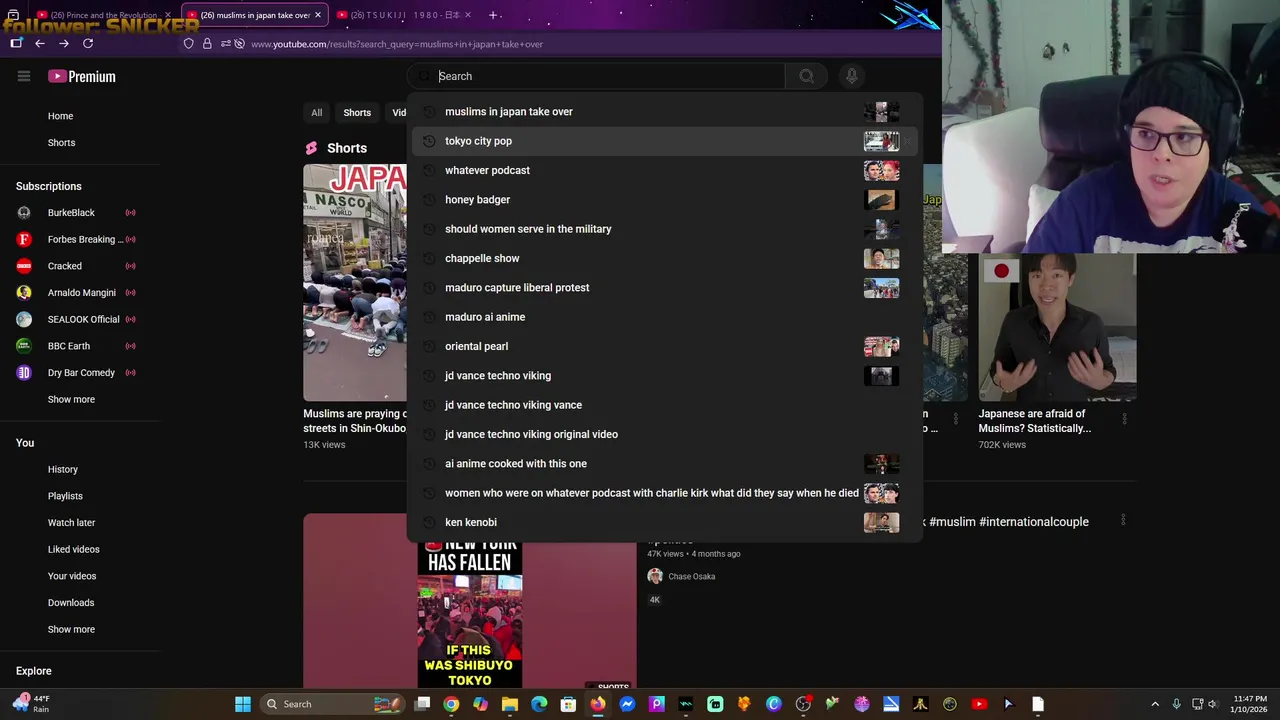The width and height of the screenshot is (1280, 720).
Task: Open the Windows Start menu
Action: click(243, 704)
